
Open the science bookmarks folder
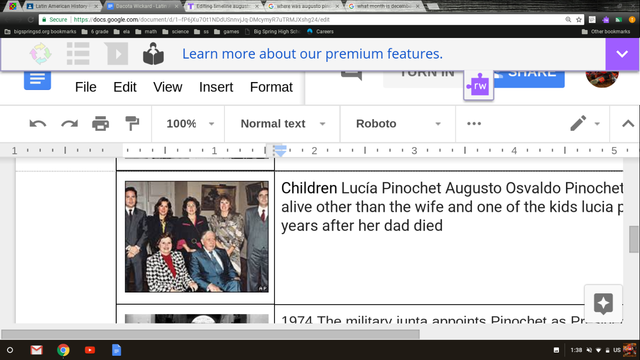pos(176,31)
